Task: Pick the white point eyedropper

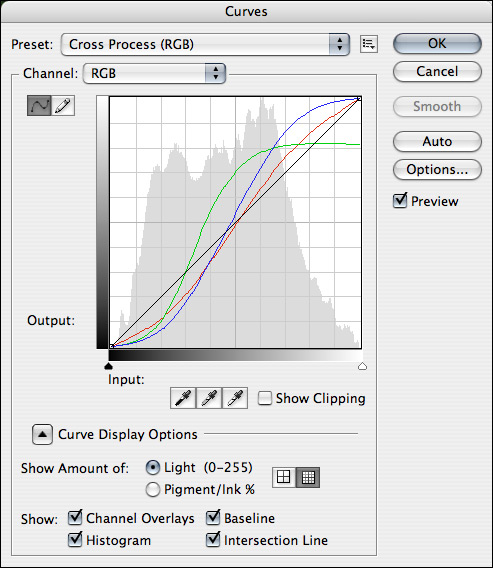Action: click(235, 398)
